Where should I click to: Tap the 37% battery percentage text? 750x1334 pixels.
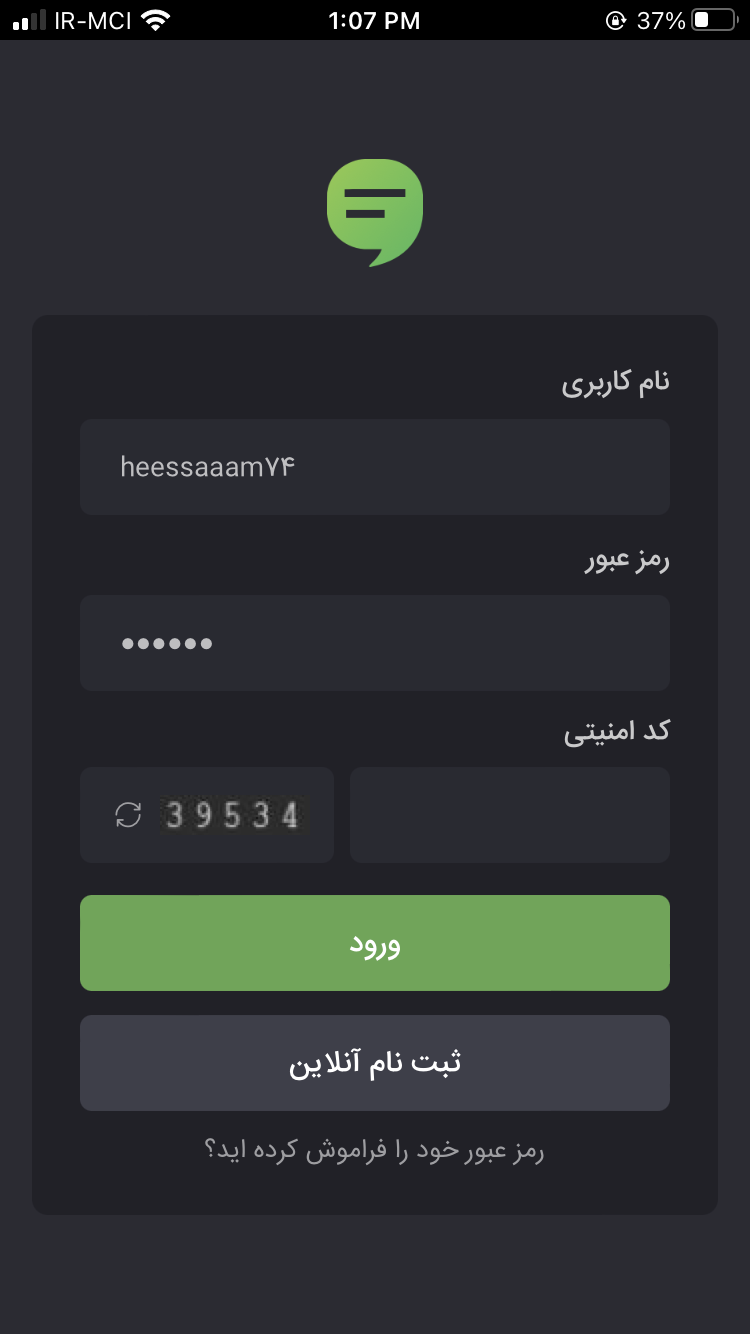click(661, 20)
